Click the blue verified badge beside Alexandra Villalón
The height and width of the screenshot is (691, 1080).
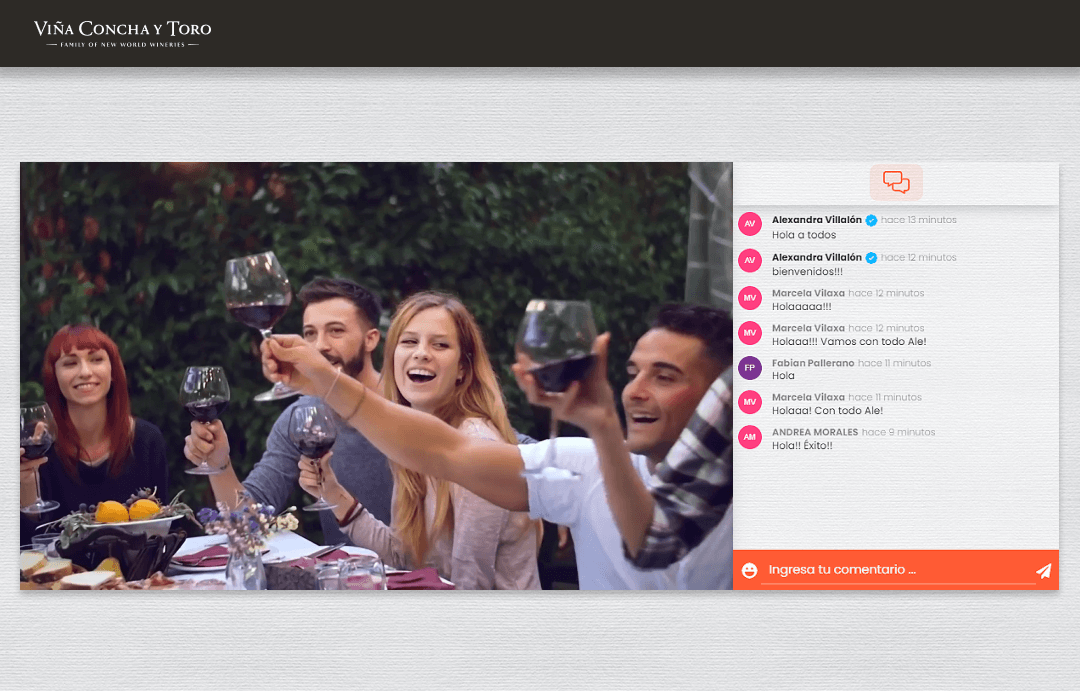click(871, 219)
